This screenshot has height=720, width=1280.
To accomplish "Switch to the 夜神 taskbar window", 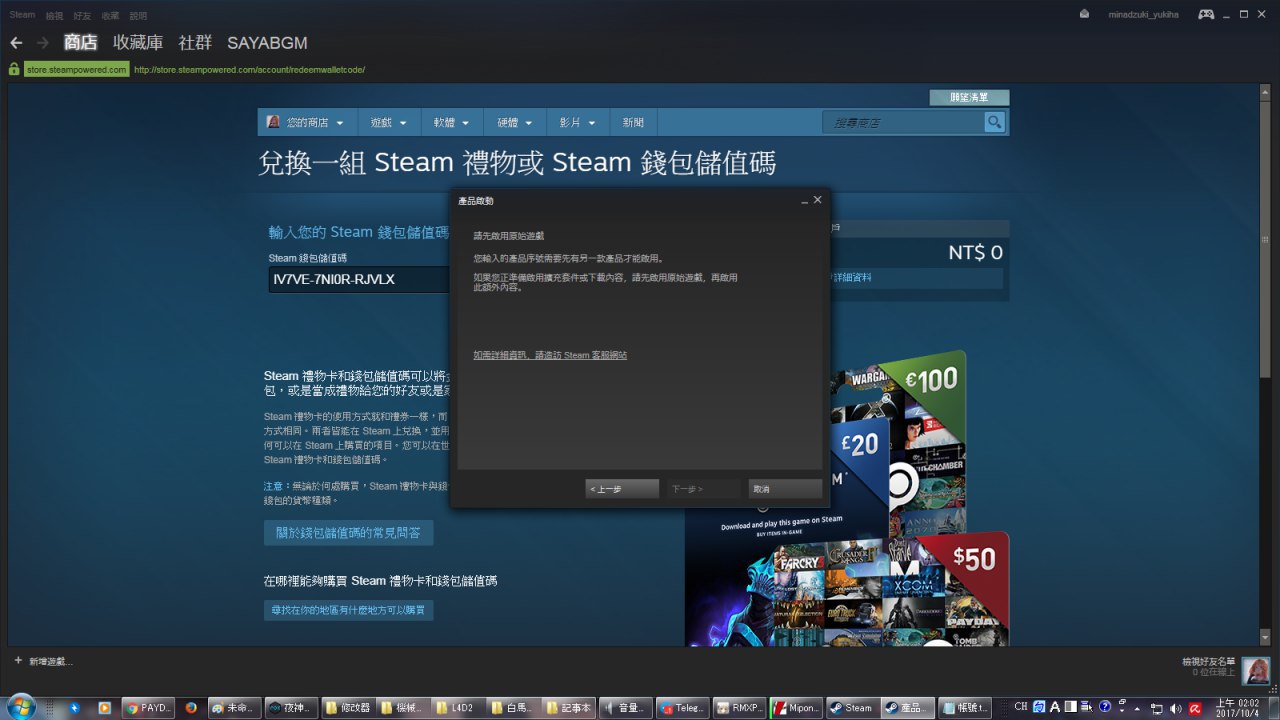I will coord(291,707).
